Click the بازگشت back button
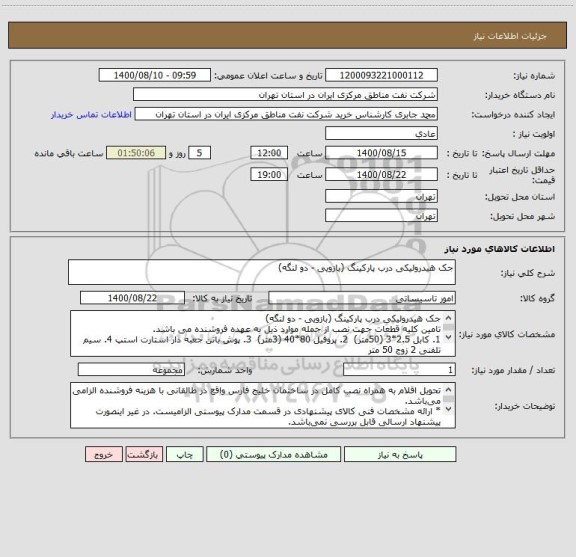The height and width of the screenshot is (557, 576). coord(144,454)
